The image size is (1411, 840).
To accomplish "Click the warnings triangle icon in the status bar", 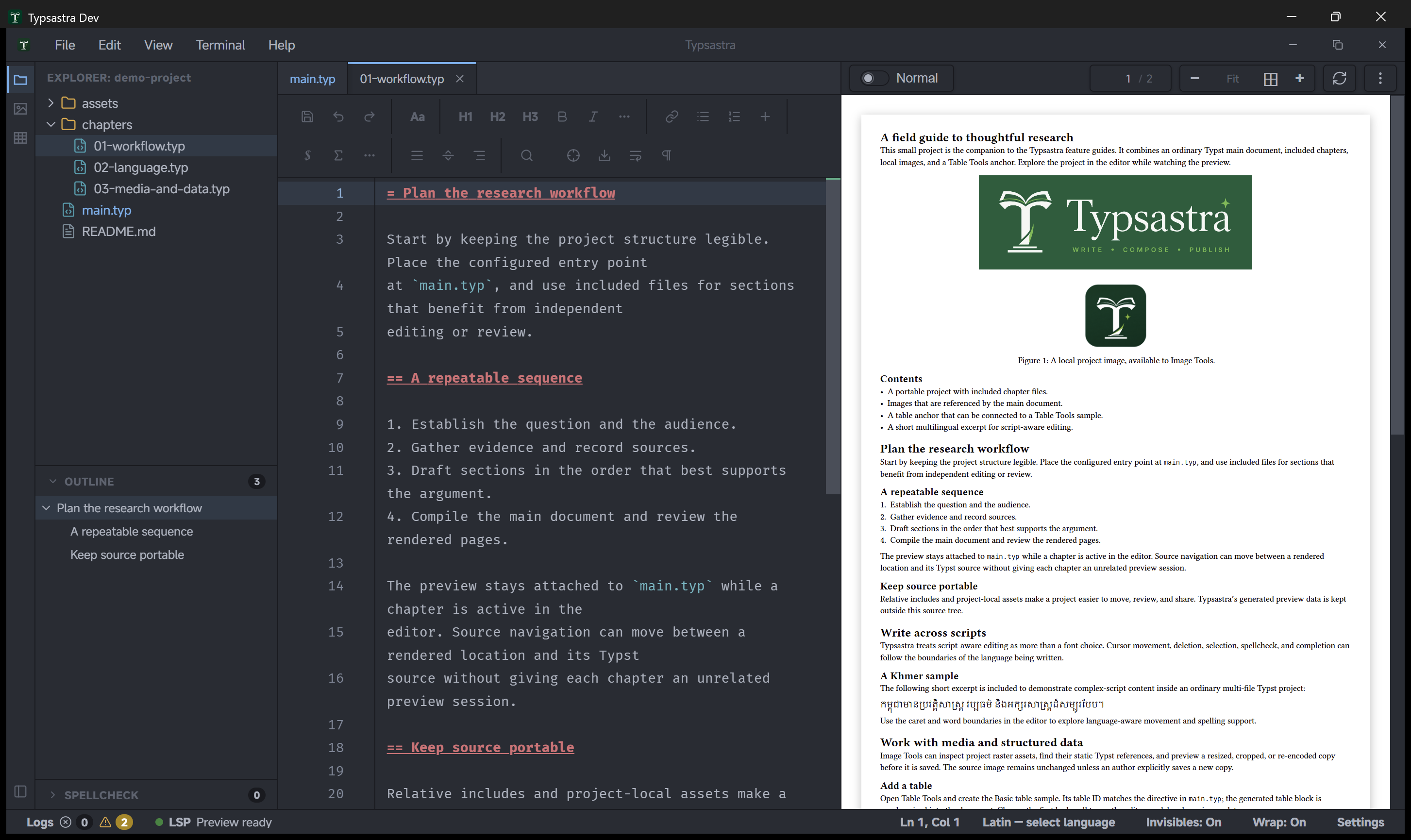I will [x=105, y=822].
